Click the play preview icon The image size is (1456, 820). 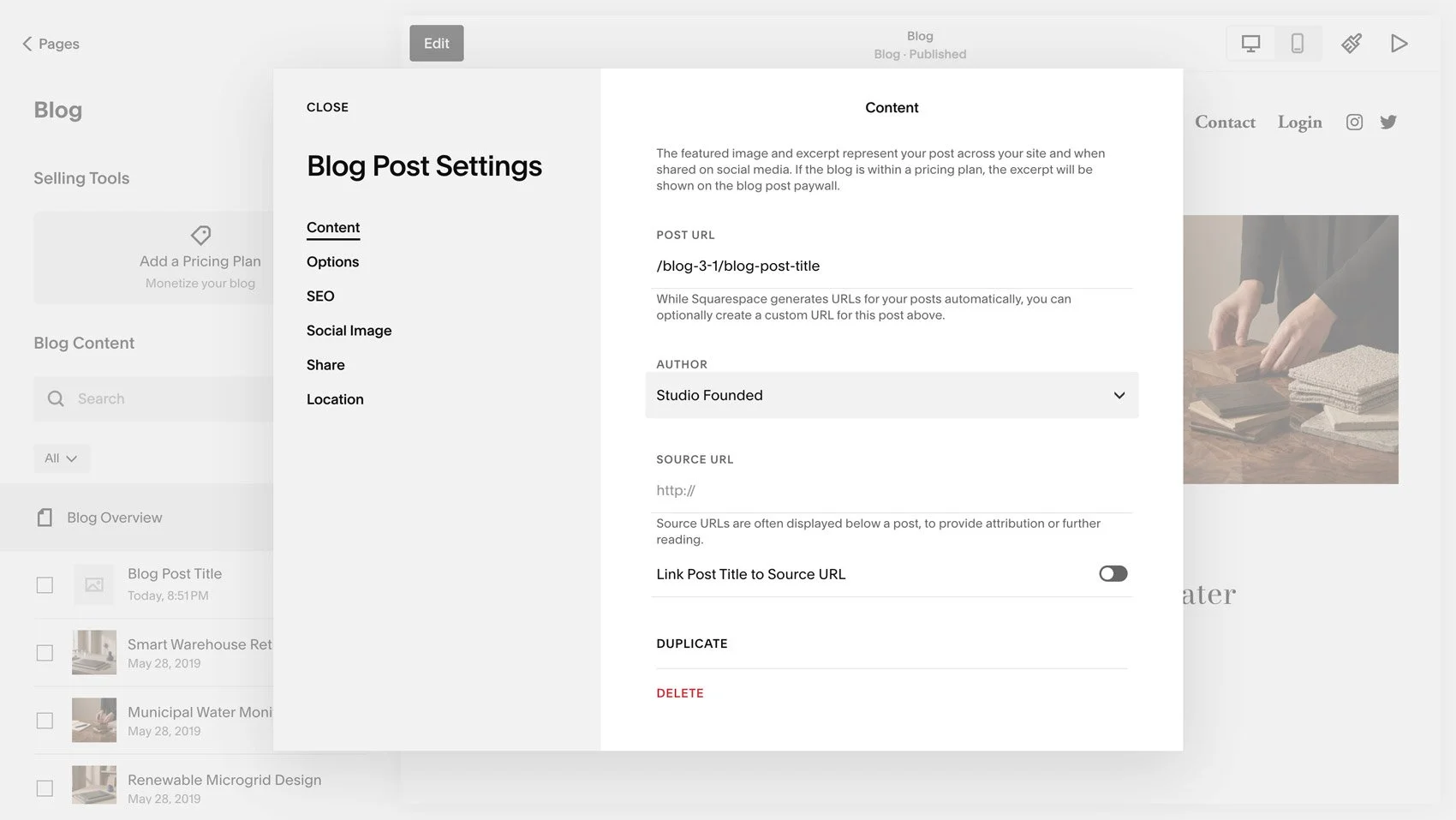1399,44
